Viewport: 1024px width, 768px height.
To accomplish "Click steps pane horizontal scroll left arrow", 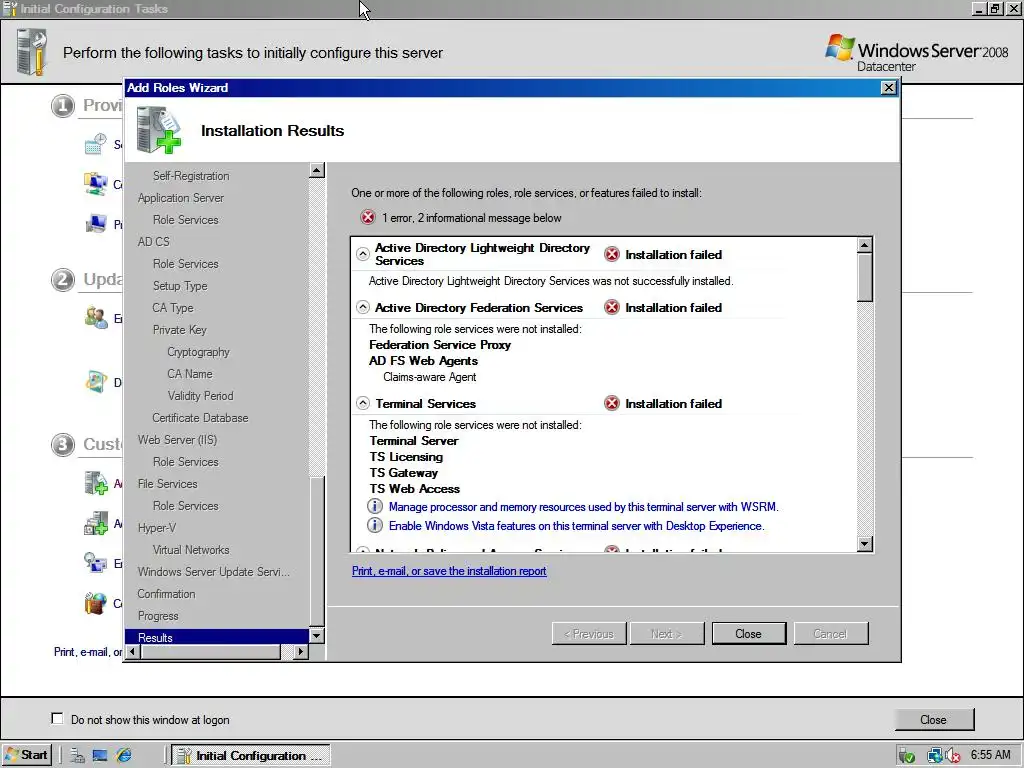I will pyautogui.click(x=133, y=651).
